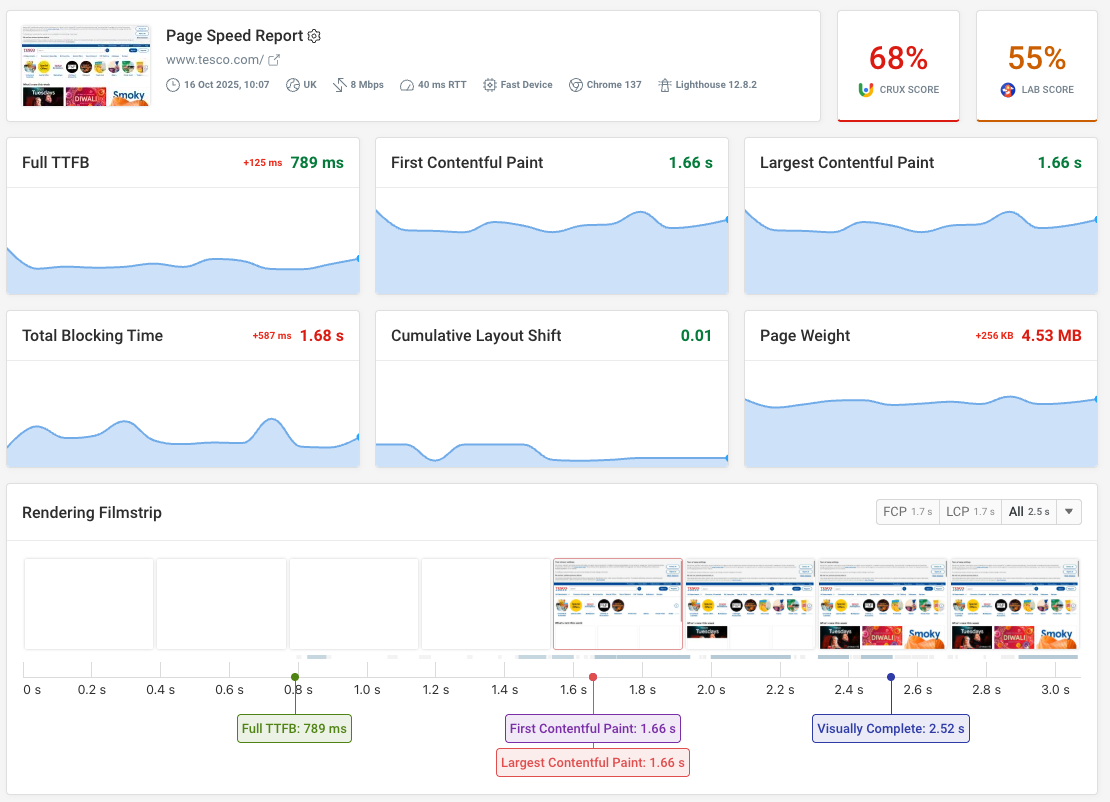The image size is (1110, 802).
Task: Open www.tesco.com in a new tab
Action: (216, 59)
